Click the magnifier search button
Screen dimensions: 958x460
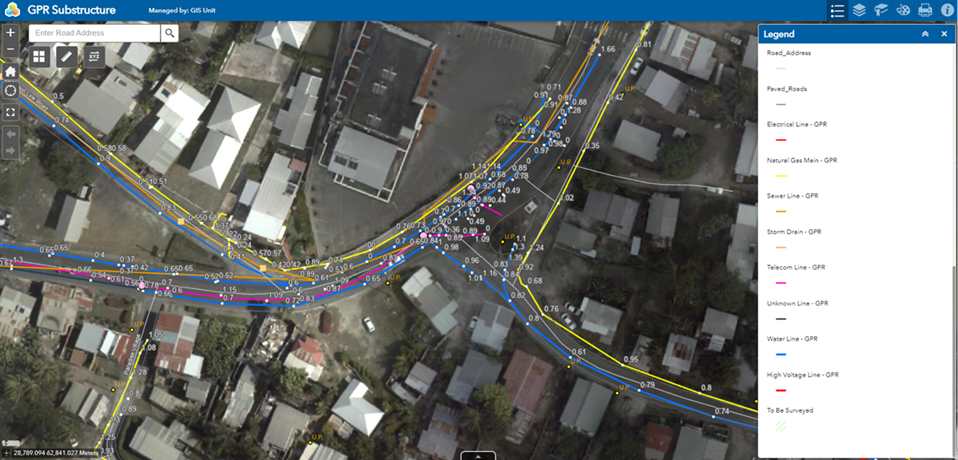coord(170,33)
